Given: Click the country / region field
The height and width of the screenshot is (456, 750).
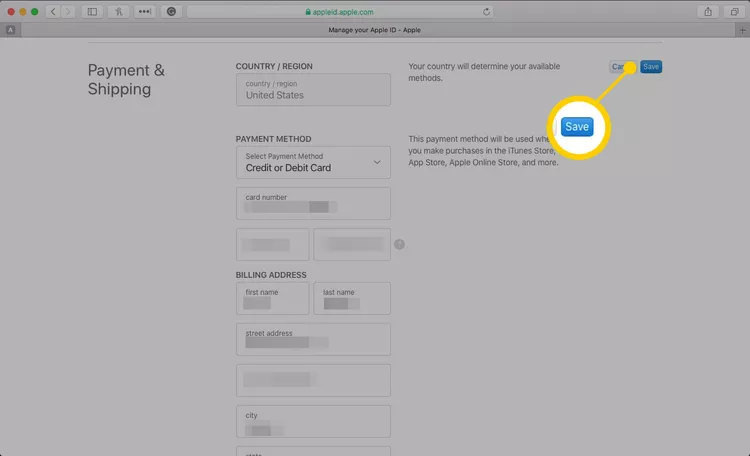Looking at the screenshot, I should pos(313,90).
